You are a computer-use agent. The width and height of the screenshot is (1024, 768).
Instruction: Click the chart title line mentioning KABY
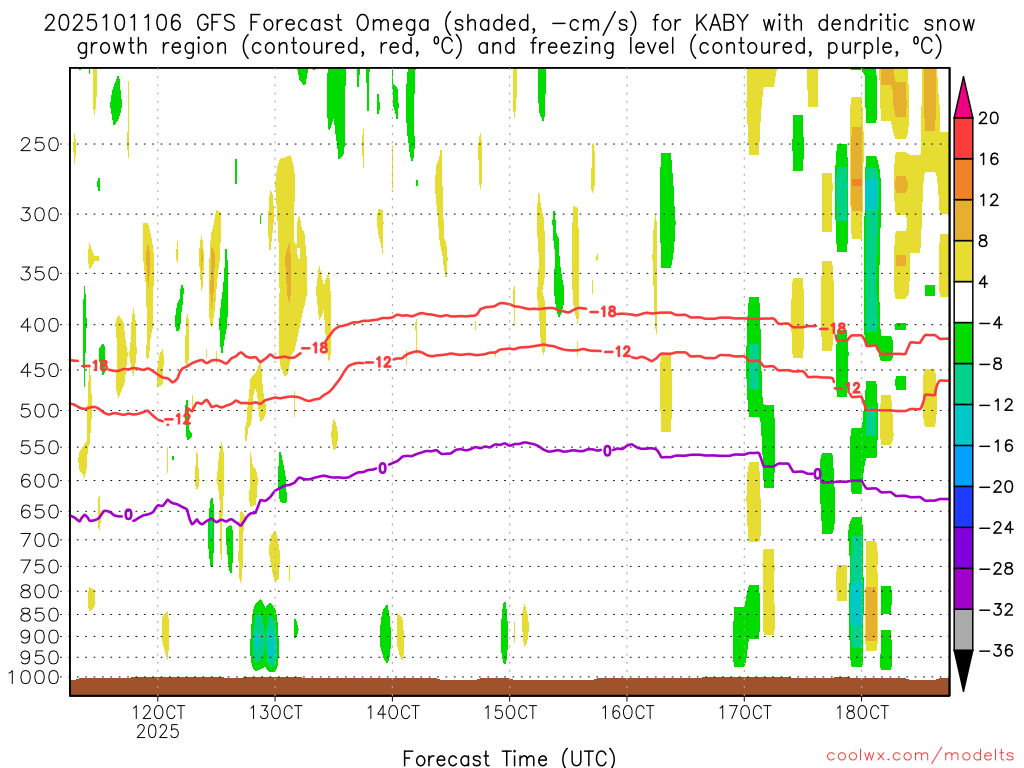coord(509,24)
